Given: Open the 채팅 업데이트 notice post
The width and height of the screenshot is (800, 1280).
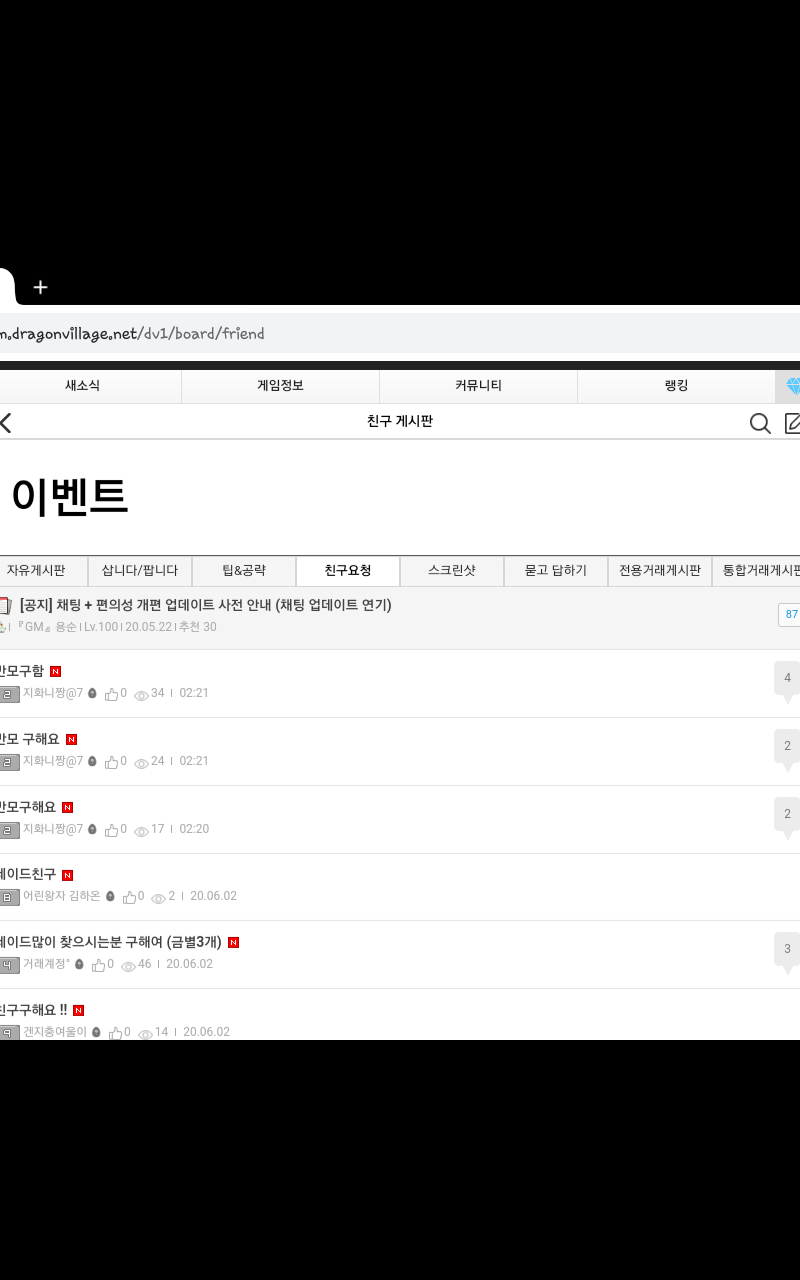Looking at the screenshot, I should pos(205,605).
